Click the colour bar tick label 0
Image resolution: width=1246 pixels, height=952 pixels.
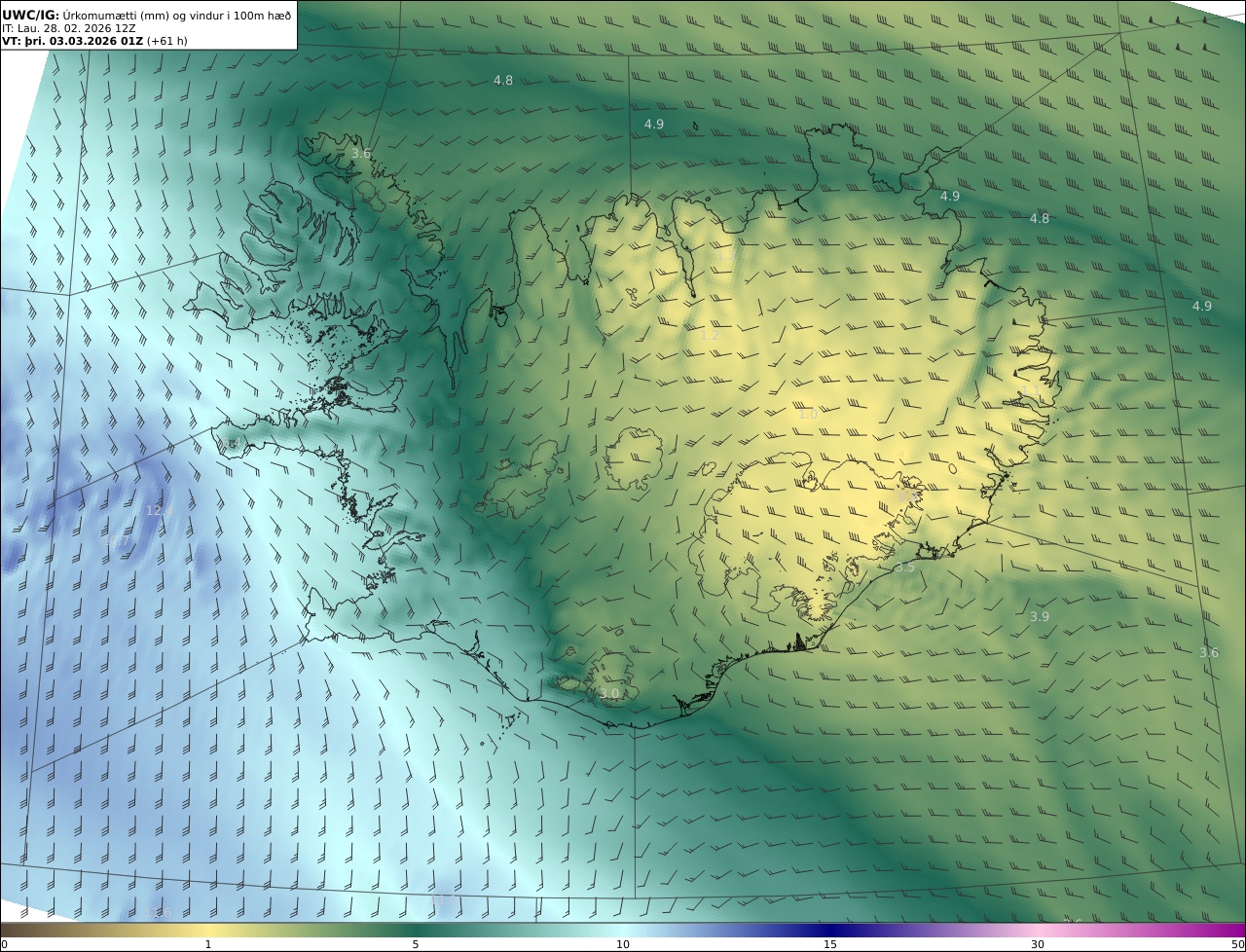point(4,944)
